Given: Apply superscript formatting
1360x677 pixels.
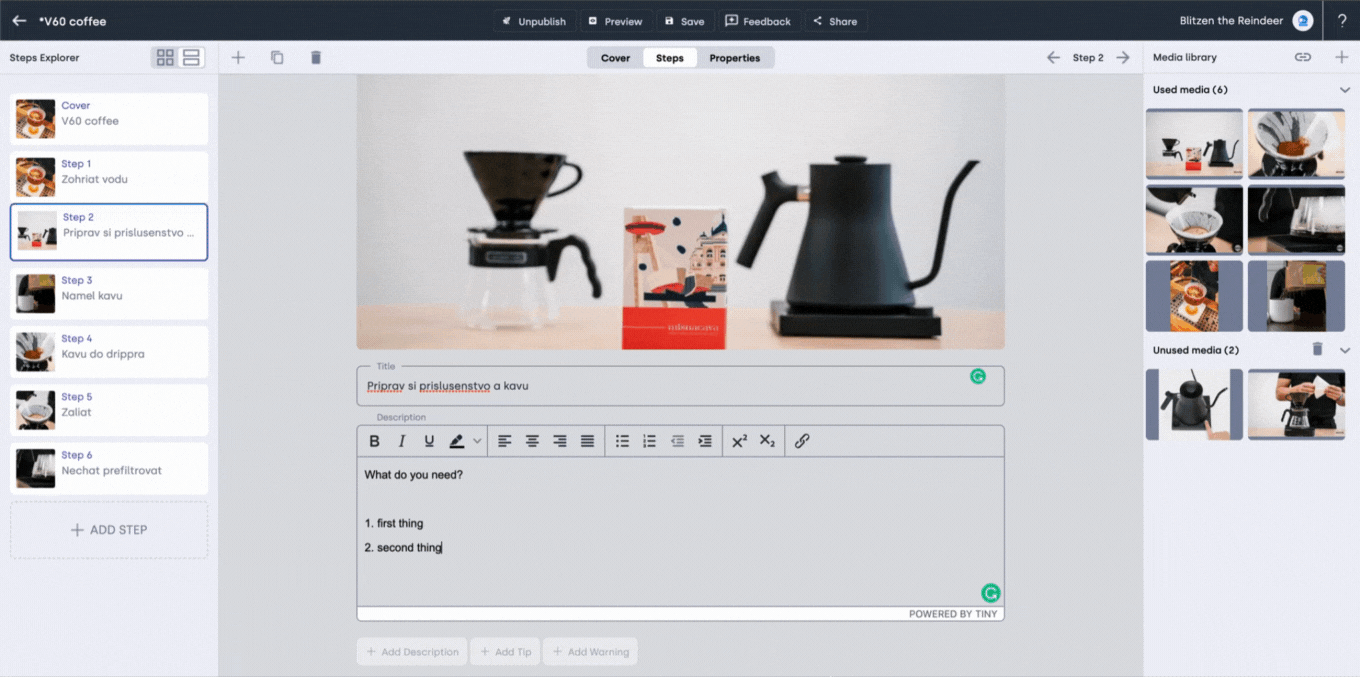Looking at the screenshot, I should (x=739, y=441).
